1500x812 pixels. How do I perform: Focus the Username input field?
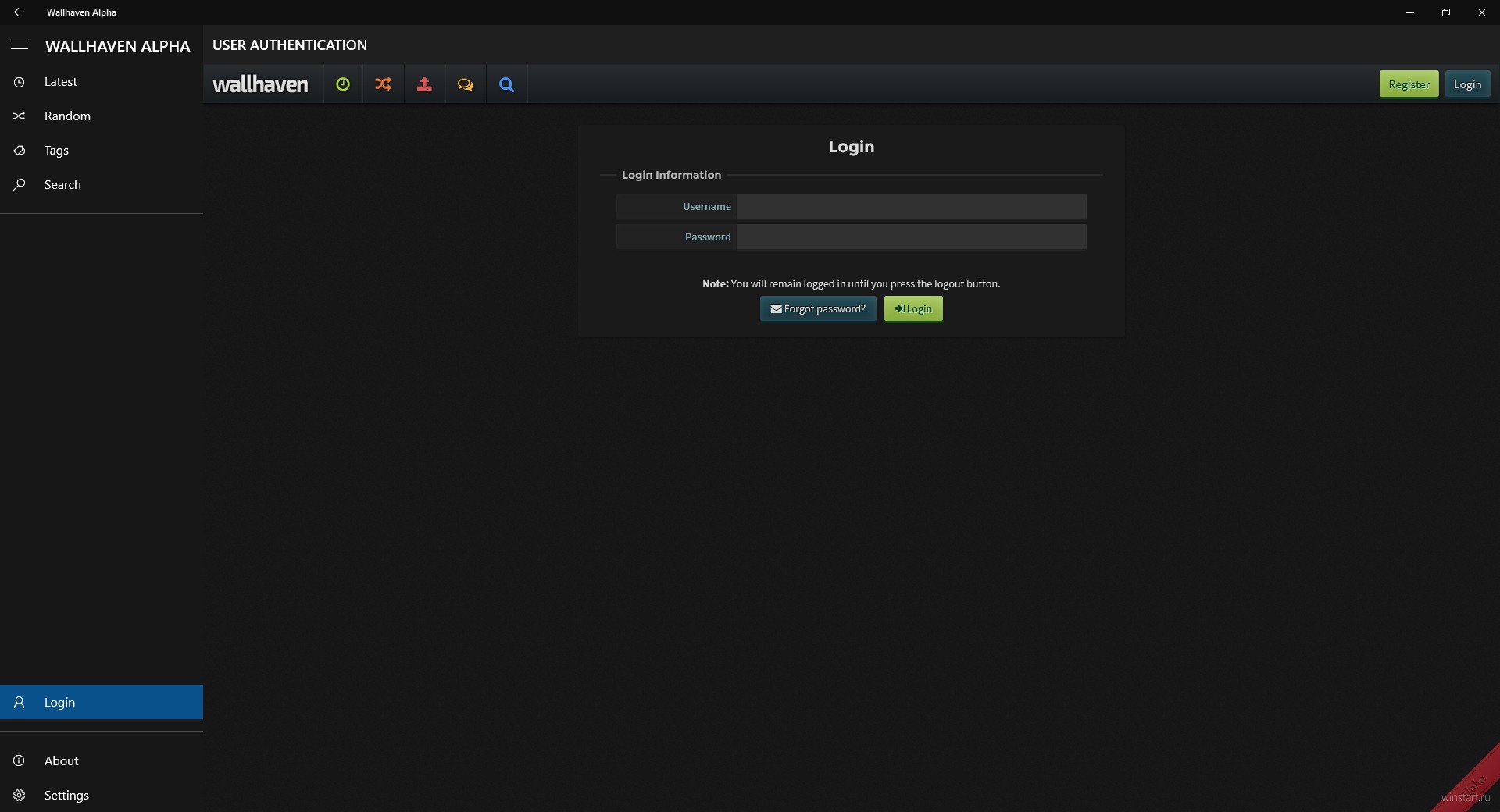(911, 206)
